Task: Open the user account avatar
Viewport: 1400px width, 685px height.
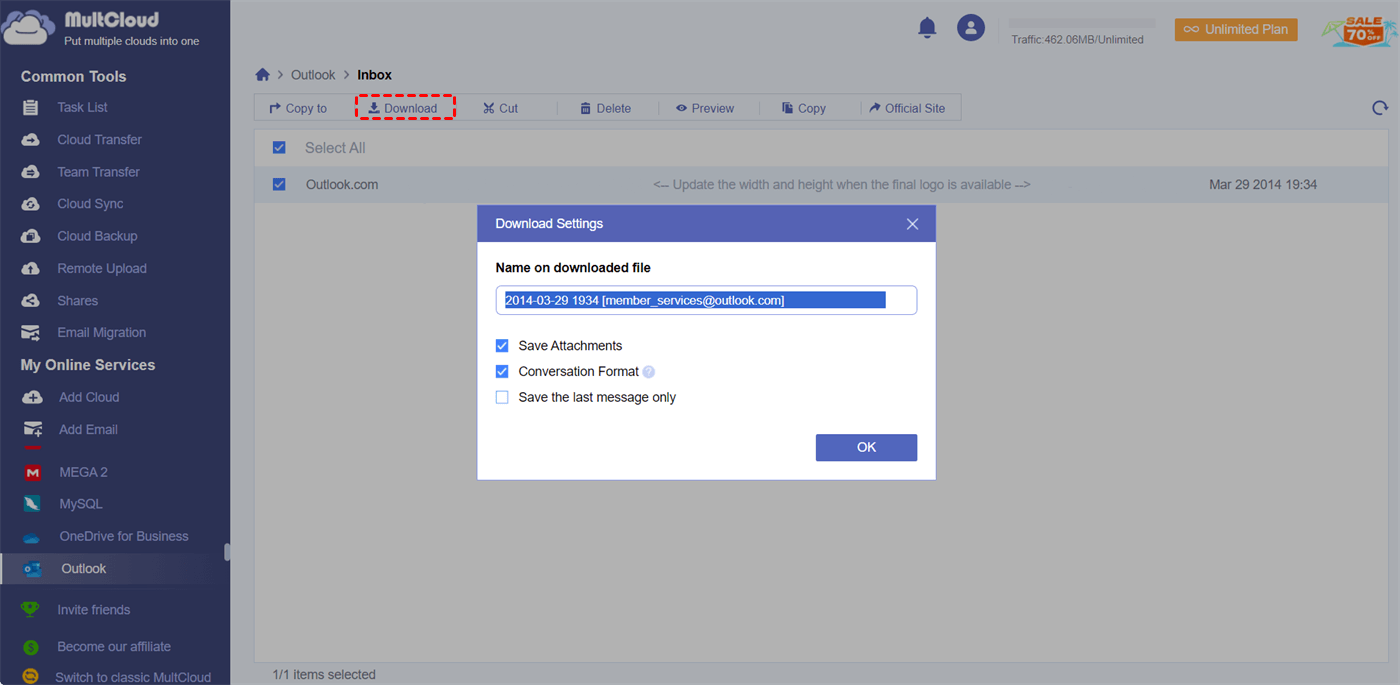Action: (971, 28)
